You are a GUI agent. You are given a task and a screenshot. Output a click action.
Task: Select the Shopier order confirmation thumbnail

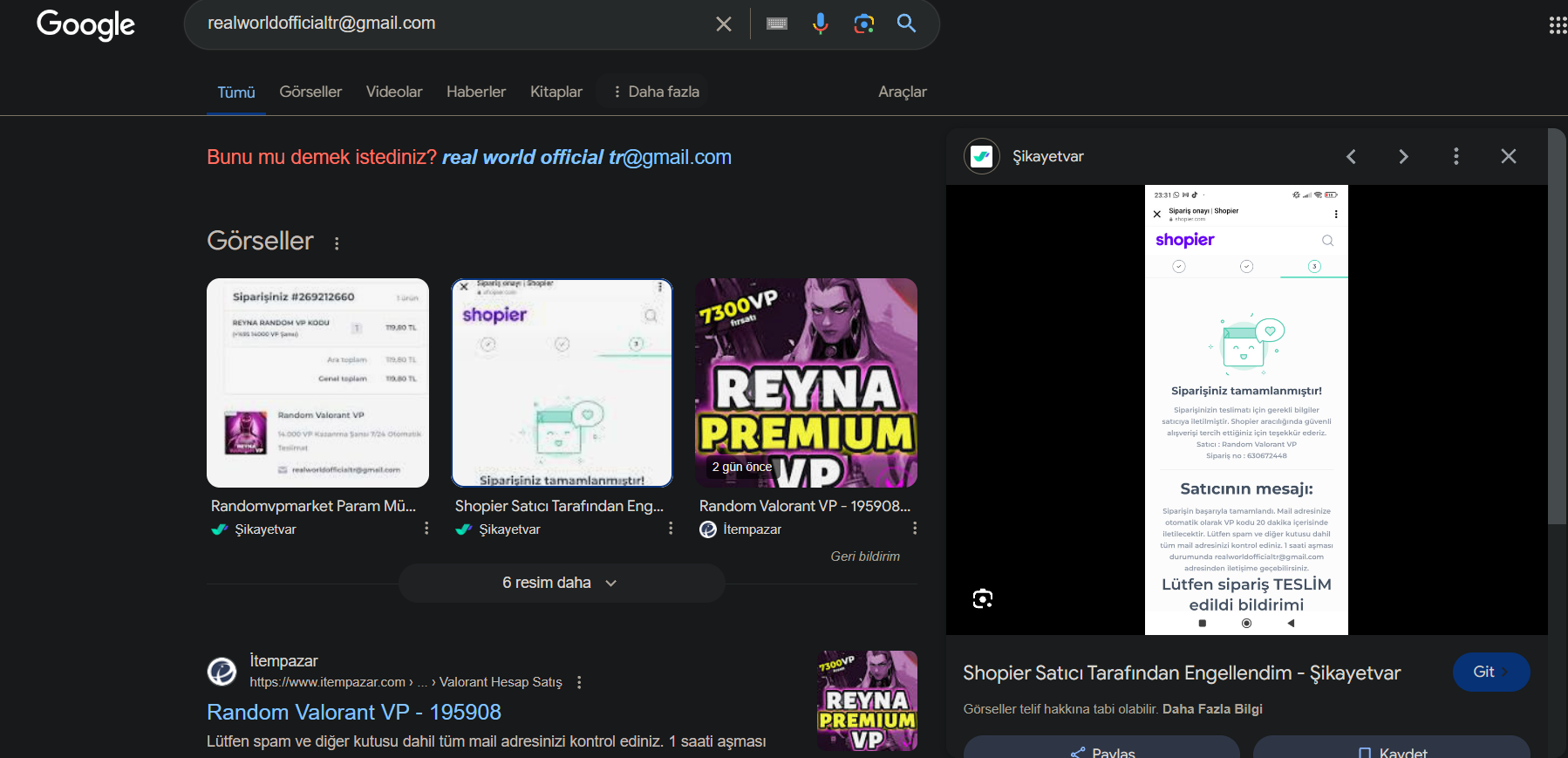click(x=562, y=383)
